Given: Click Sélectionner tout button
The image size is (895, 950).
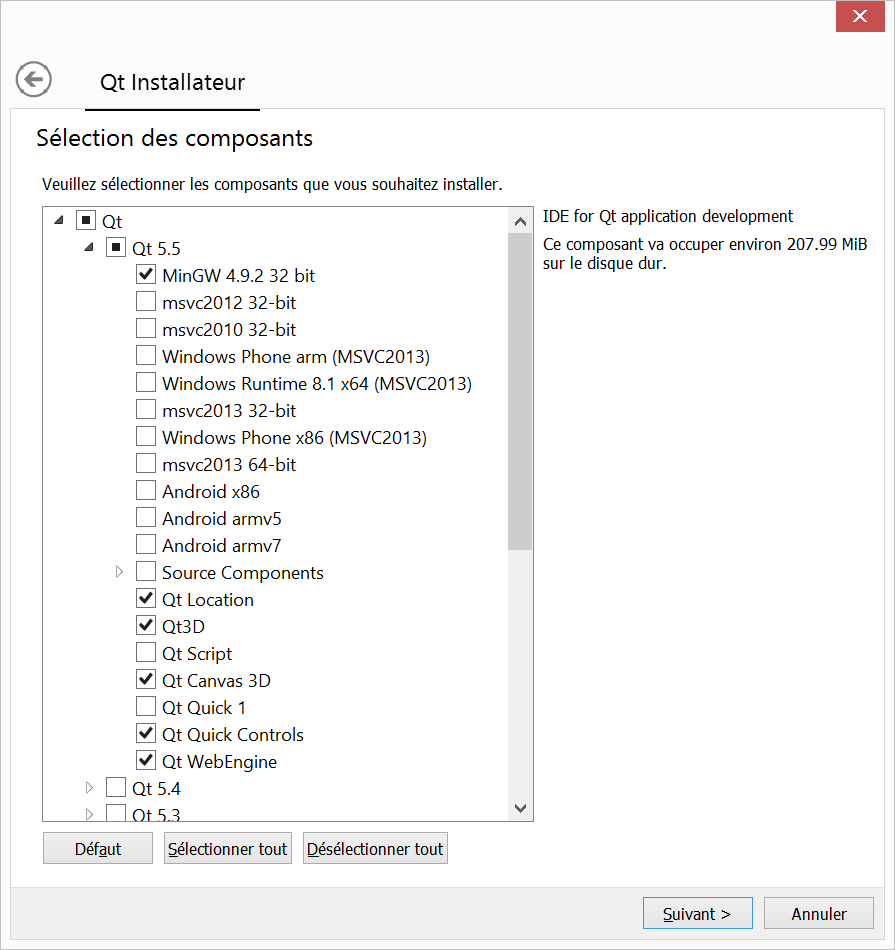Looking at the screenshot, I should pyautogui.click(x=227, y=848).
